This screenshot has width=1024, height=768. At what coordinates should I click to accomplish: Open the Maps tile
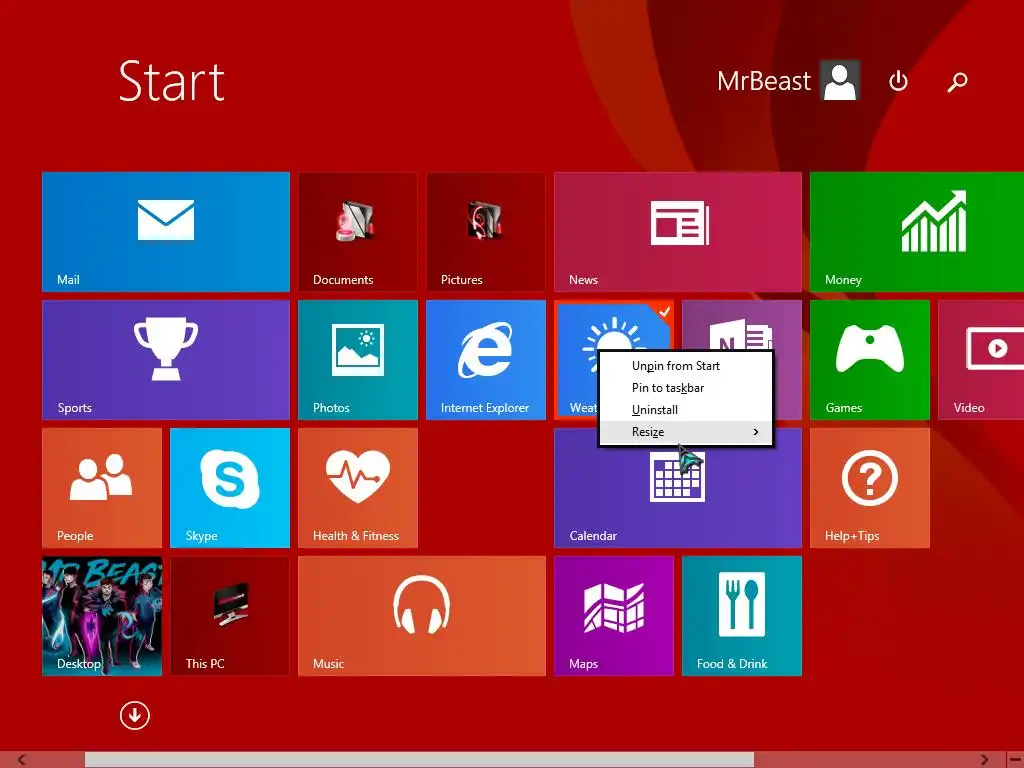(x=614, y=616)
